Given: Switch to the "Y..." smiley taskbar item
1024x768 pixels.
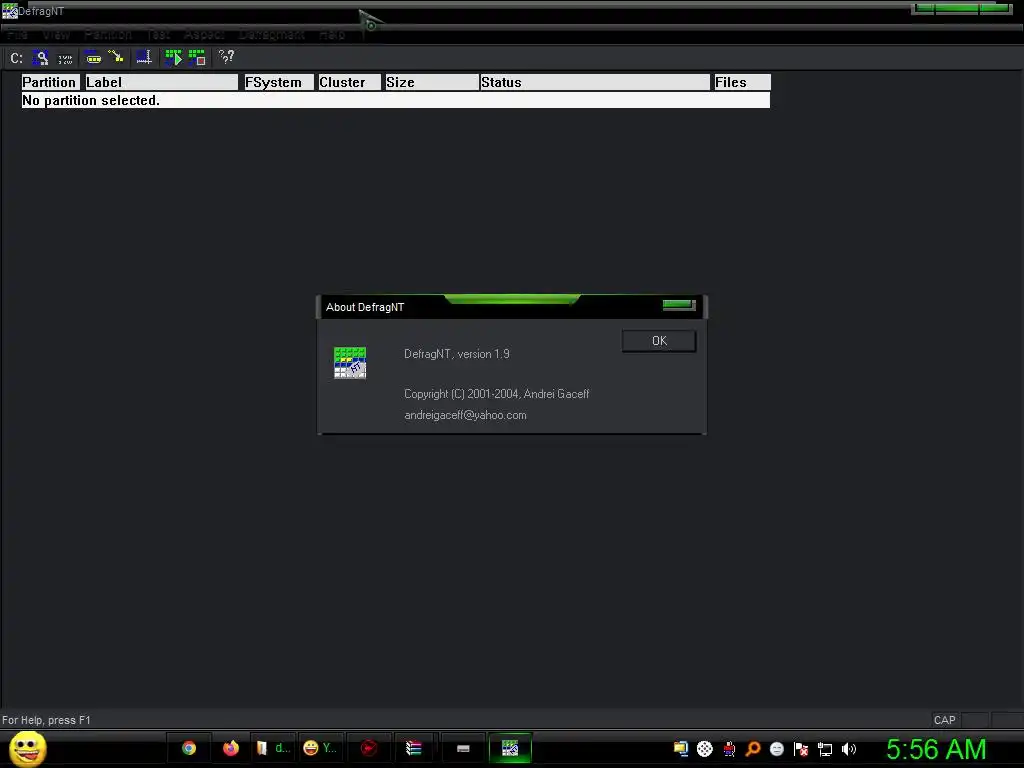Looking at the screenshot, I should click(x=320, y=748).
